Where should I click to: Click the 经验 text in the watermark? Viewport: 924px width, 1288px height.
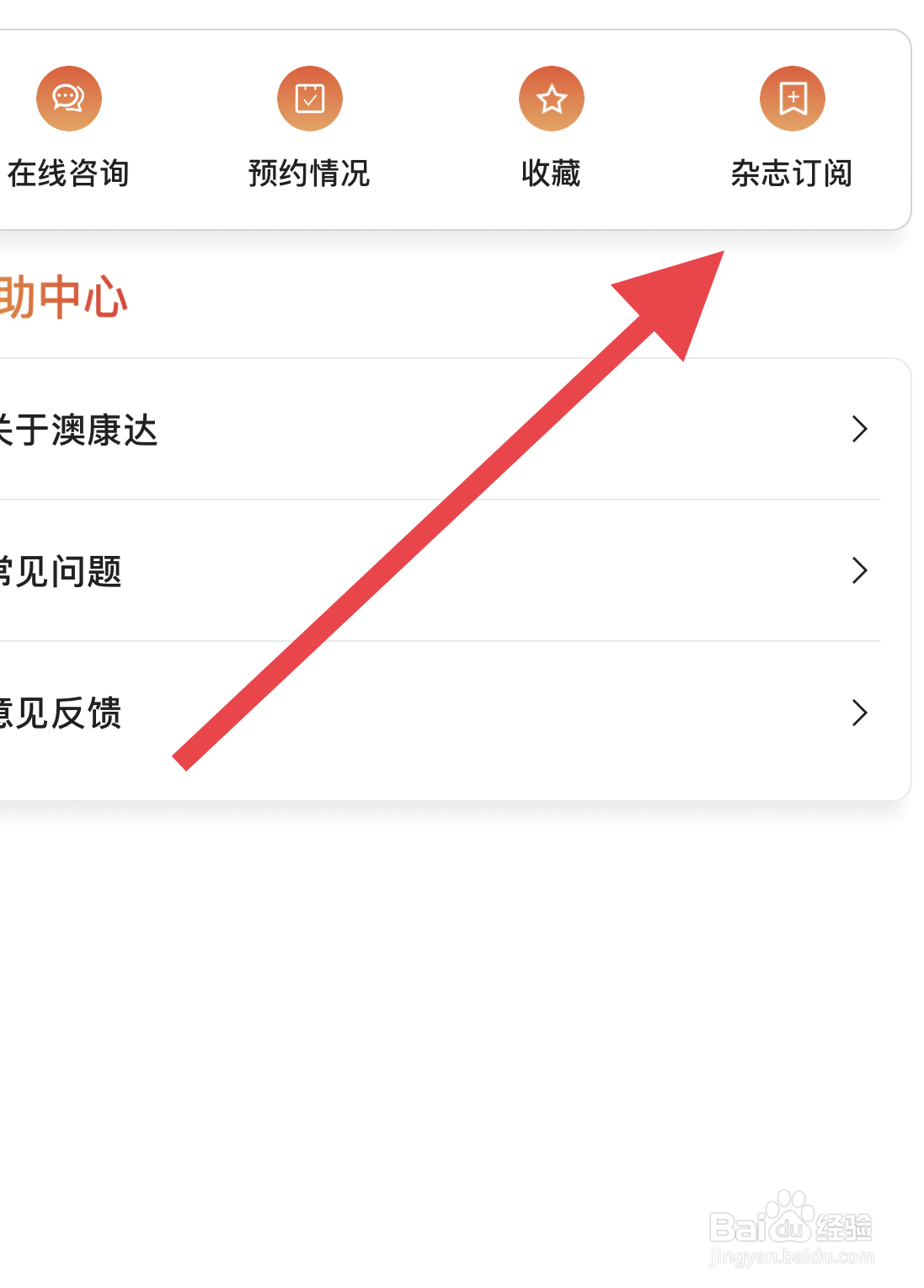click(x=844, y=1228)
